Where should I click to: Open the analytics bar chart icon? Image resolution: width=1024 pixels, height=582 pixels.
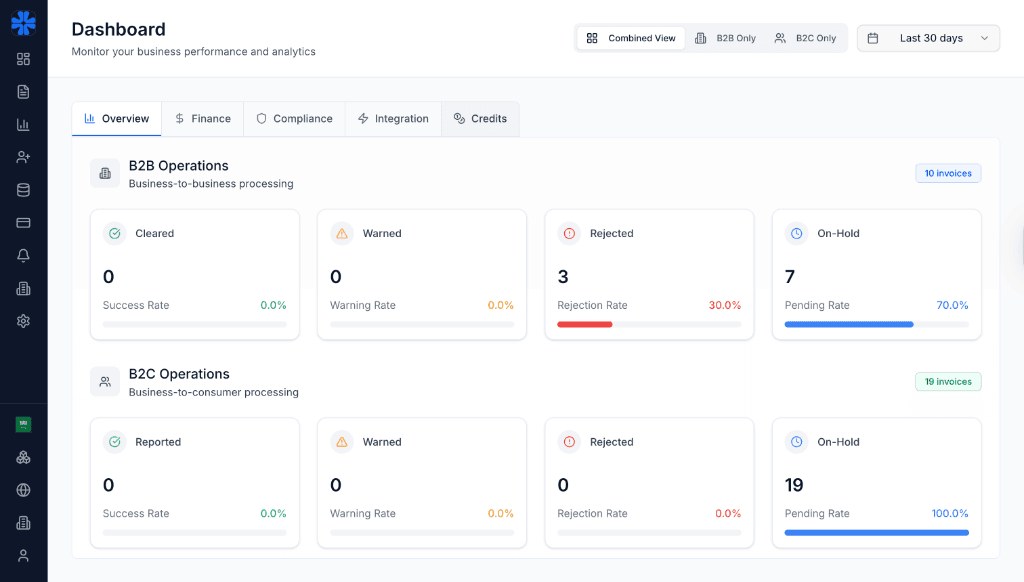[x=23, y=123]
